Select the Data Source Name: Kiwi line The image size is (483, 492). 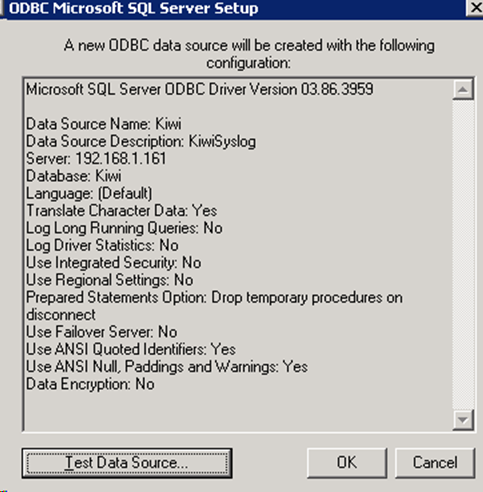pos(104,124)
